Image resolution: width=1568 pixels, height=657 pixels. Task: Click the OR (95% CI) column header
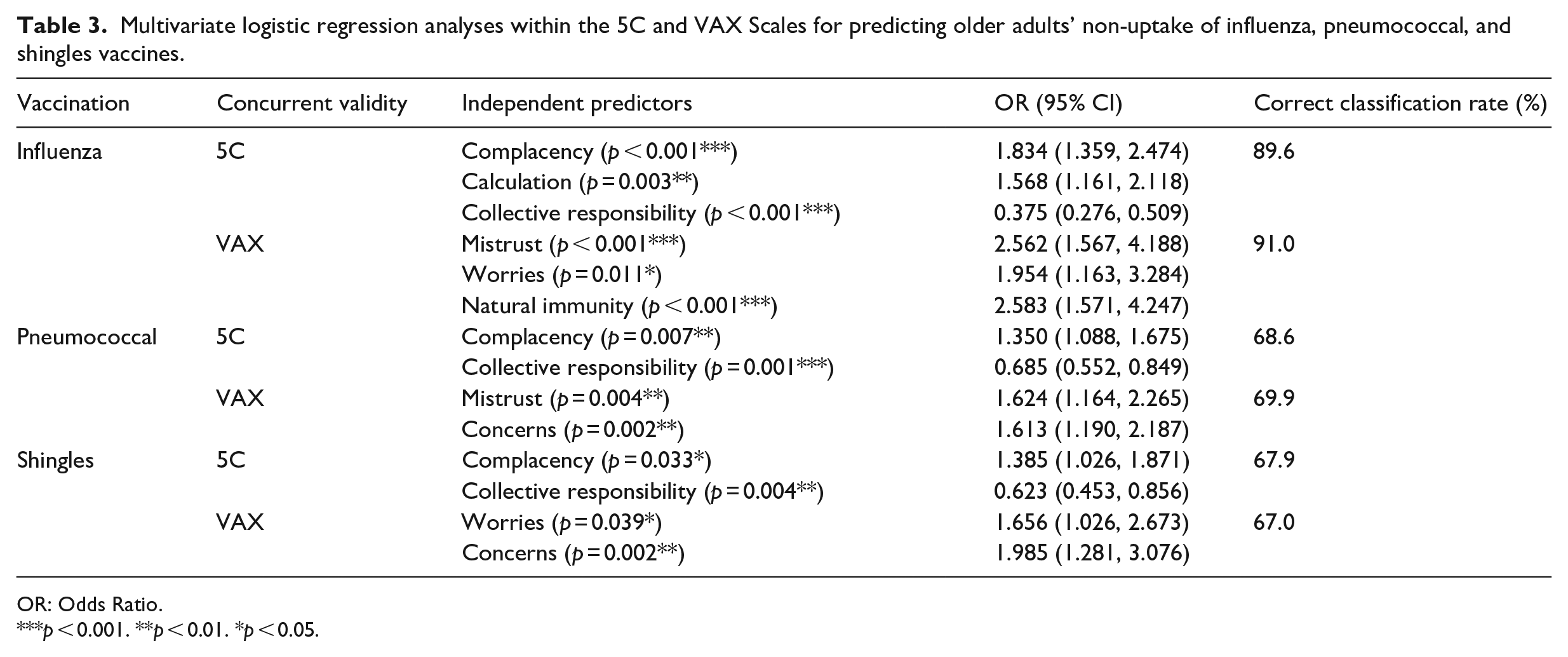click(x=1058, y=104)
